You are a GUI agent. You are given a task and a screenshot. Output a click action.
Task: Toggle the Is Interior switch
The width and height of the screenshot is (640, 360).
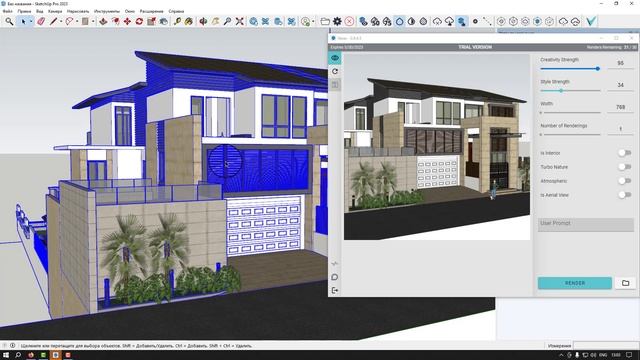pos(624,153)
